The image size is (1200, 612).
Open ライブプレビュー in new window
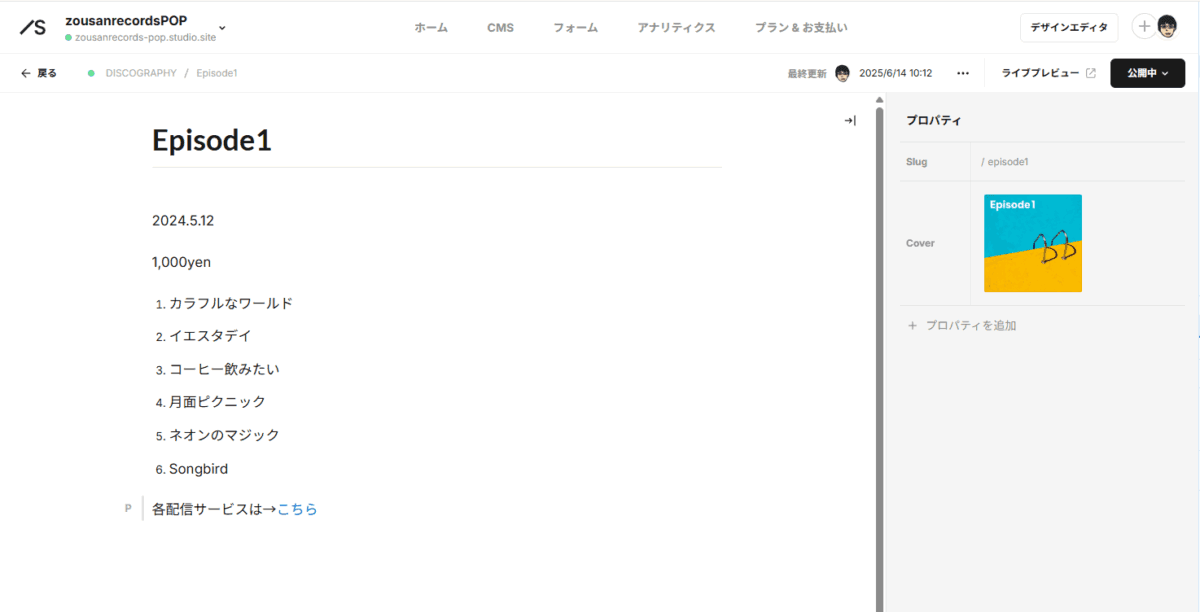click(x=1048, y=73)
